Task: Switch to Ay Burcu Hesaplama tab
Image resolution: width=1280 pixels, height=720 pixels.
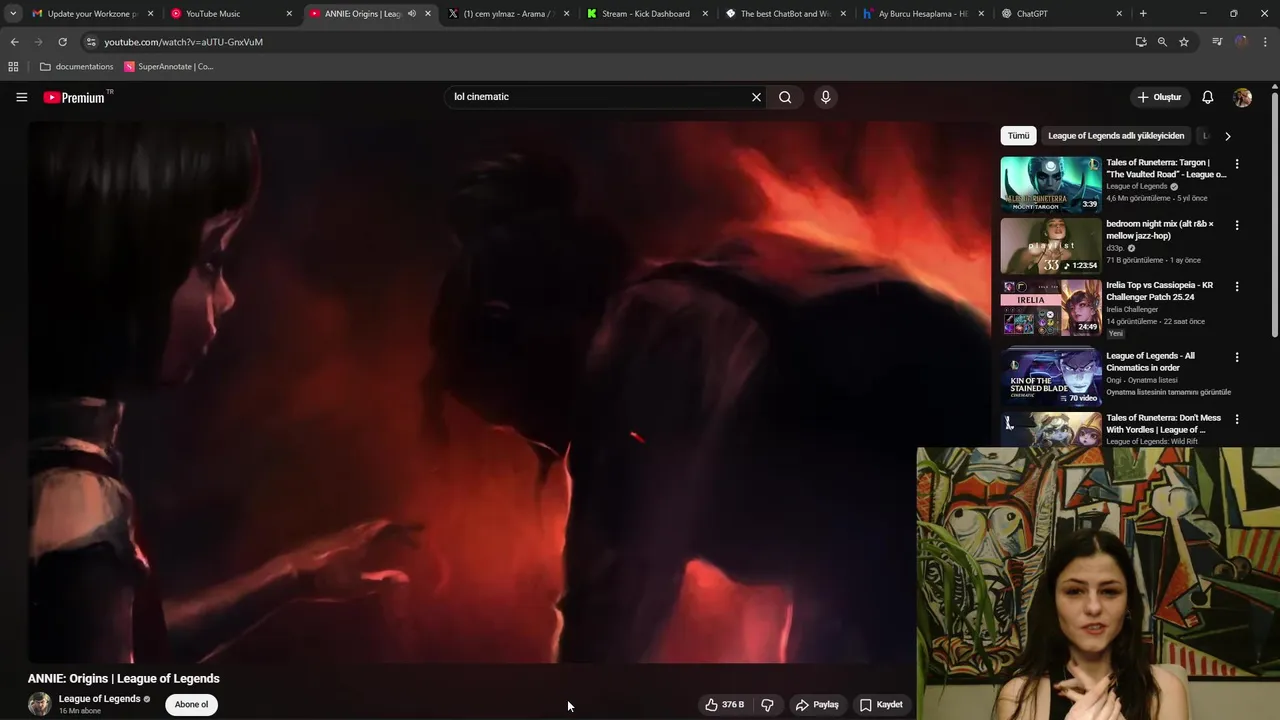Action: pos(922,14)
